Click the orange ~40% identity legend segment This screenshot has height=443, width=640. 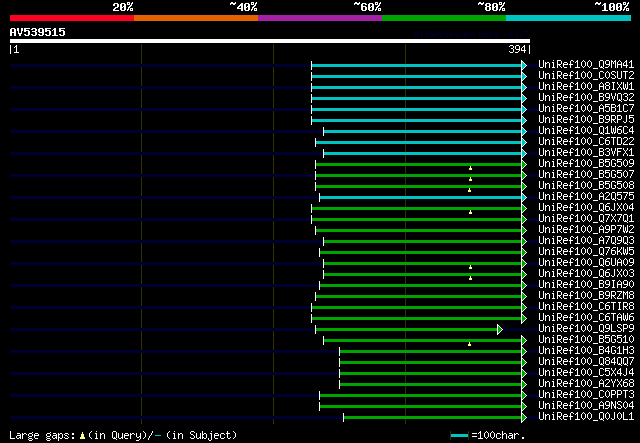pyautogui.click(x=196, y=18)
